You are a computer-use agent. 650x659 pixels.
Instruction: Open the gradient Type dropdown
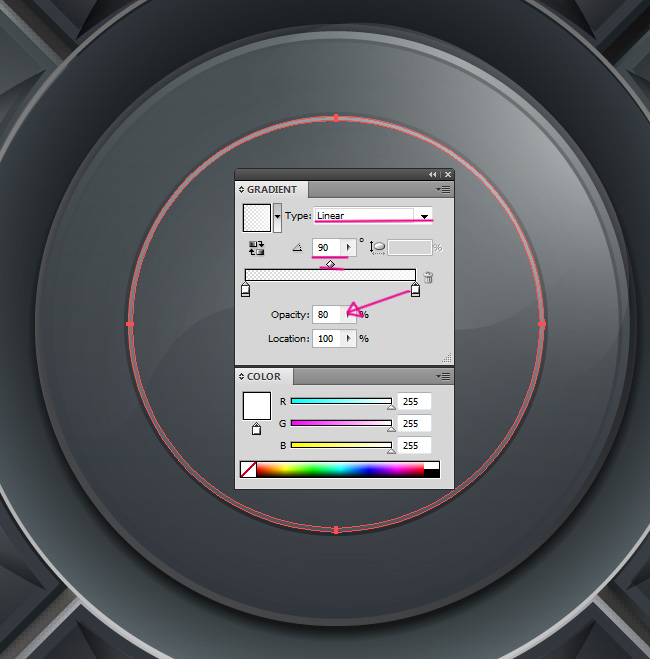[x=424, y=216]
